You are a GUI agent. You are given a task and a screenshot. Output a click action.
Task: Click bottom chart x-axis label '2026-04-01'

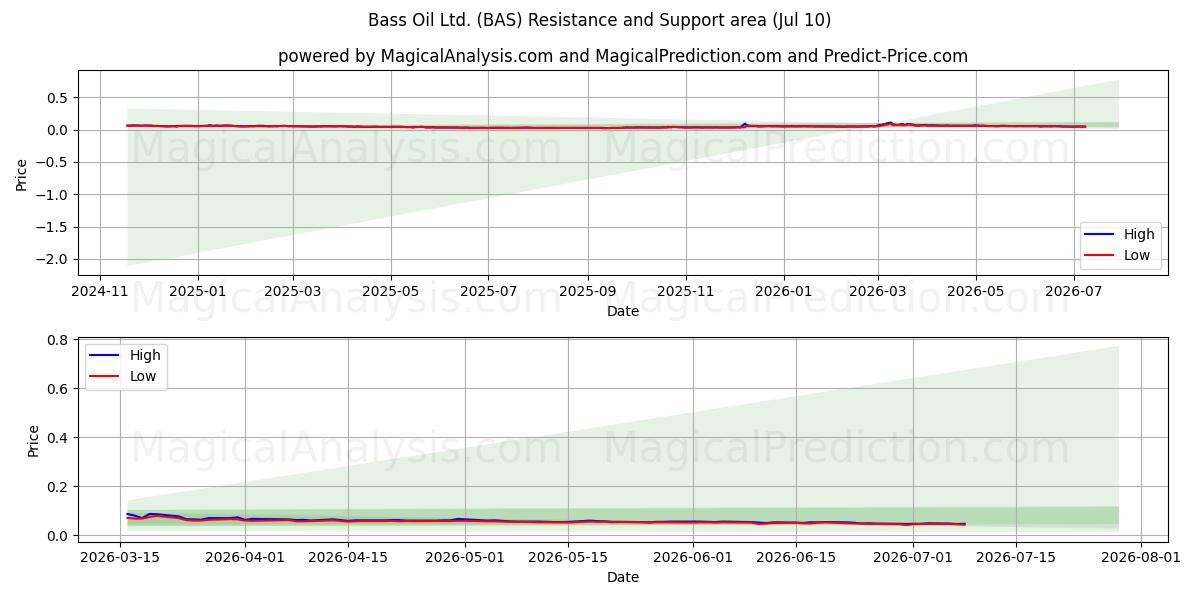(245, 556)
